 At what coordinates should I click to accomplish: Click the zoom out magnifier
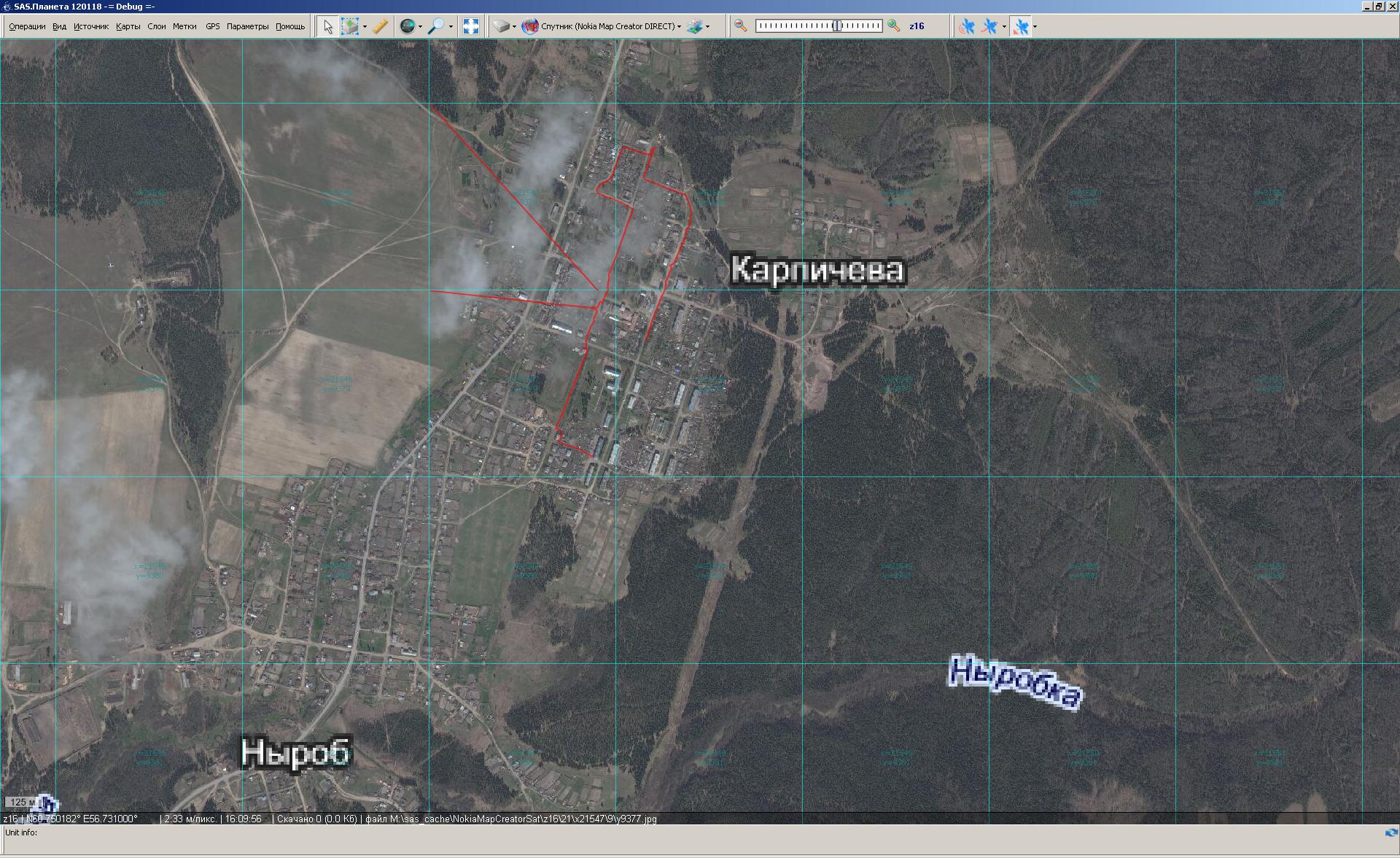point(741,26)
